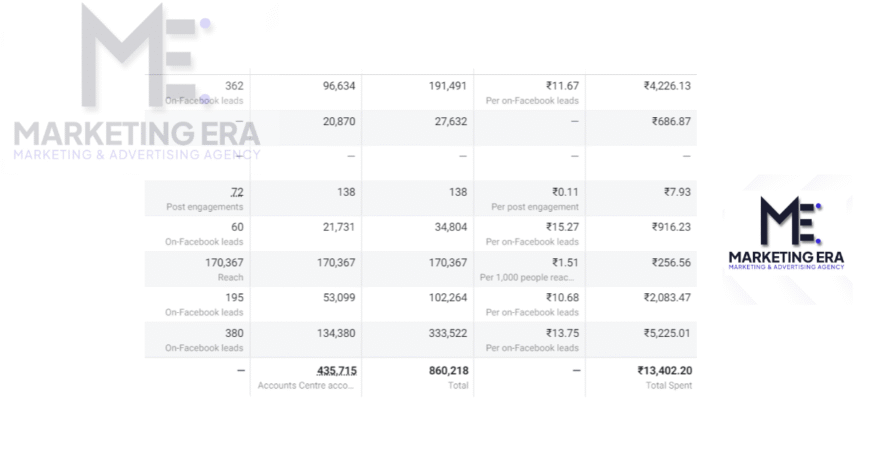
Task: Click the ₹1.51 per 1,000 people reached cost
Action: 565,263
